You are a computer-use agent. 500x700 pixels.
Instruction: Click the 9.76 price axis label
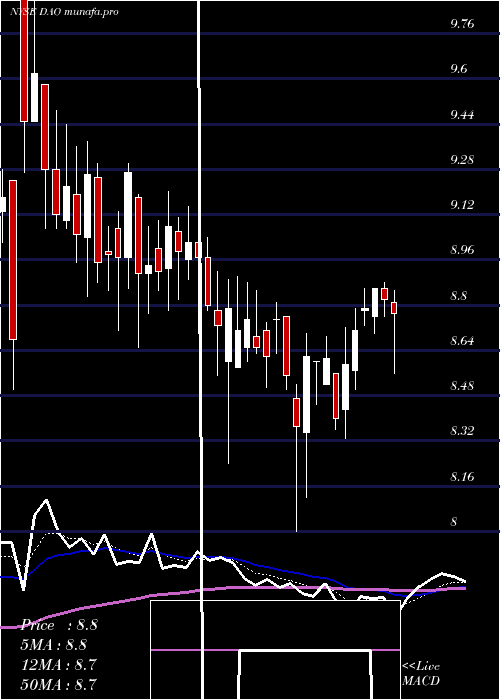coord(462,24)
